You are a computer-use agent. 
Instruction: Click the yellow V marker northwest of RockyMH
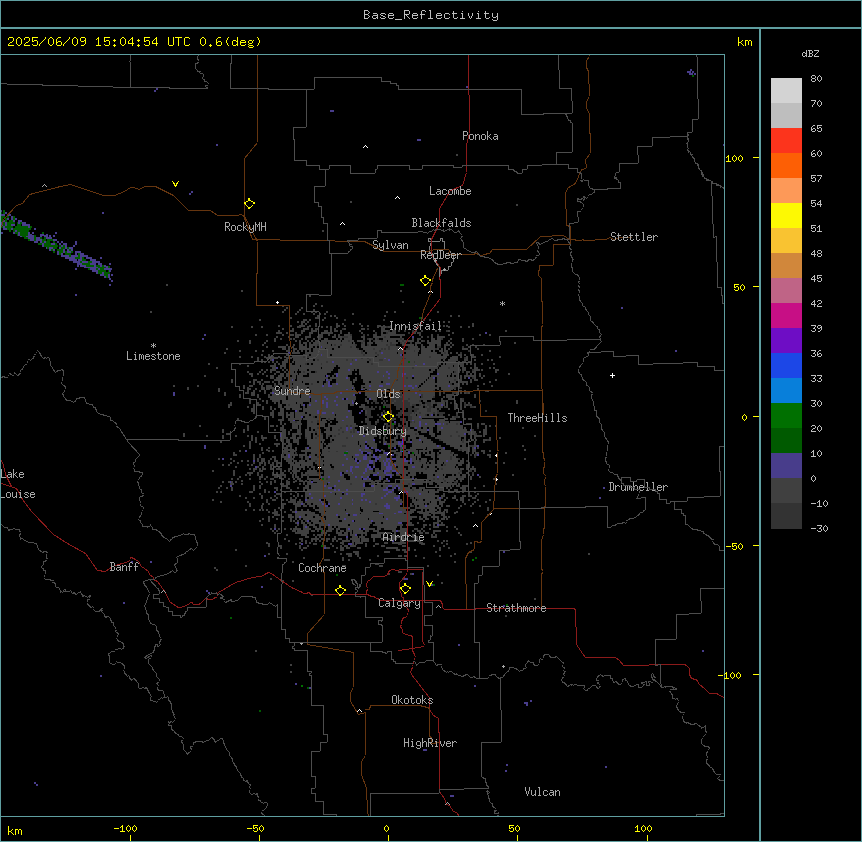175,184
